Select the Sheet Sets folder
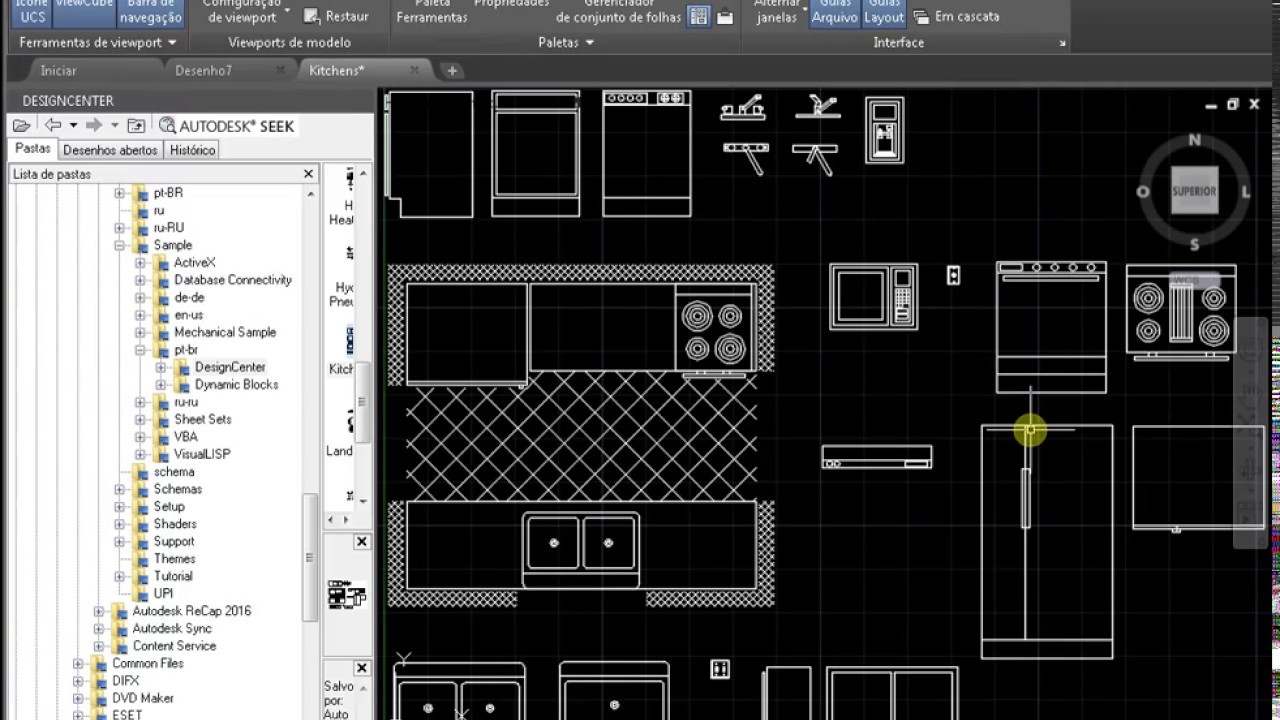This screenshot has width=1280, height=720. [x=203, y=419]
